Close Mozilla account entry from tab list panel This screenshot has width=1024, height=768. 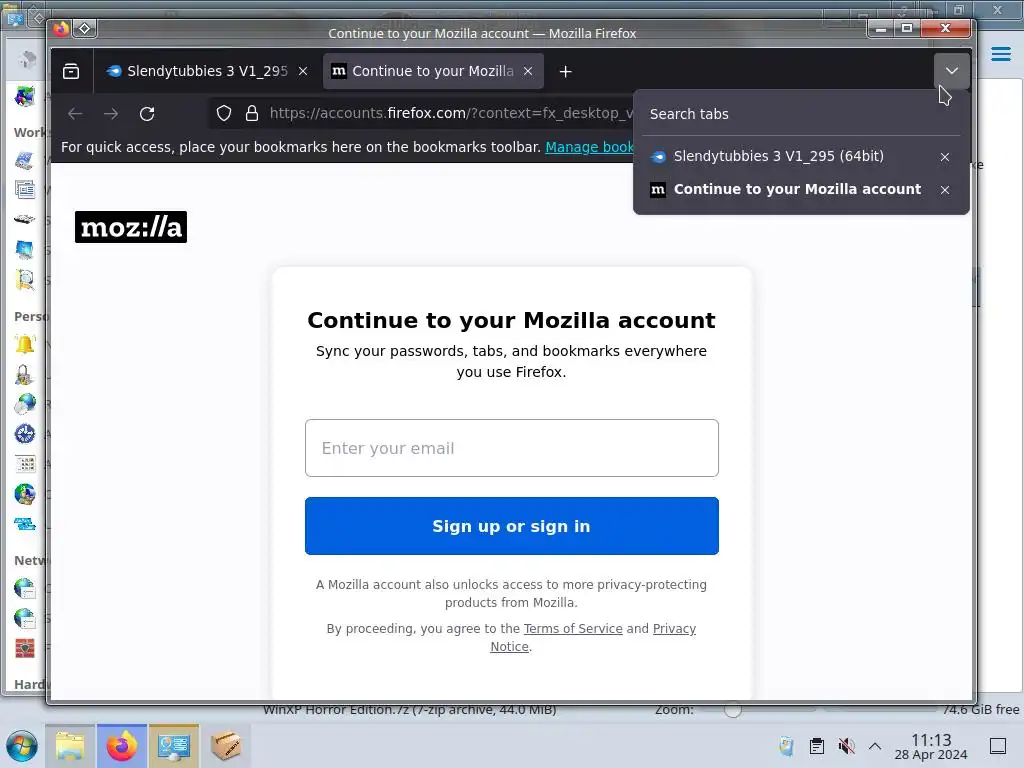(945, 190)
